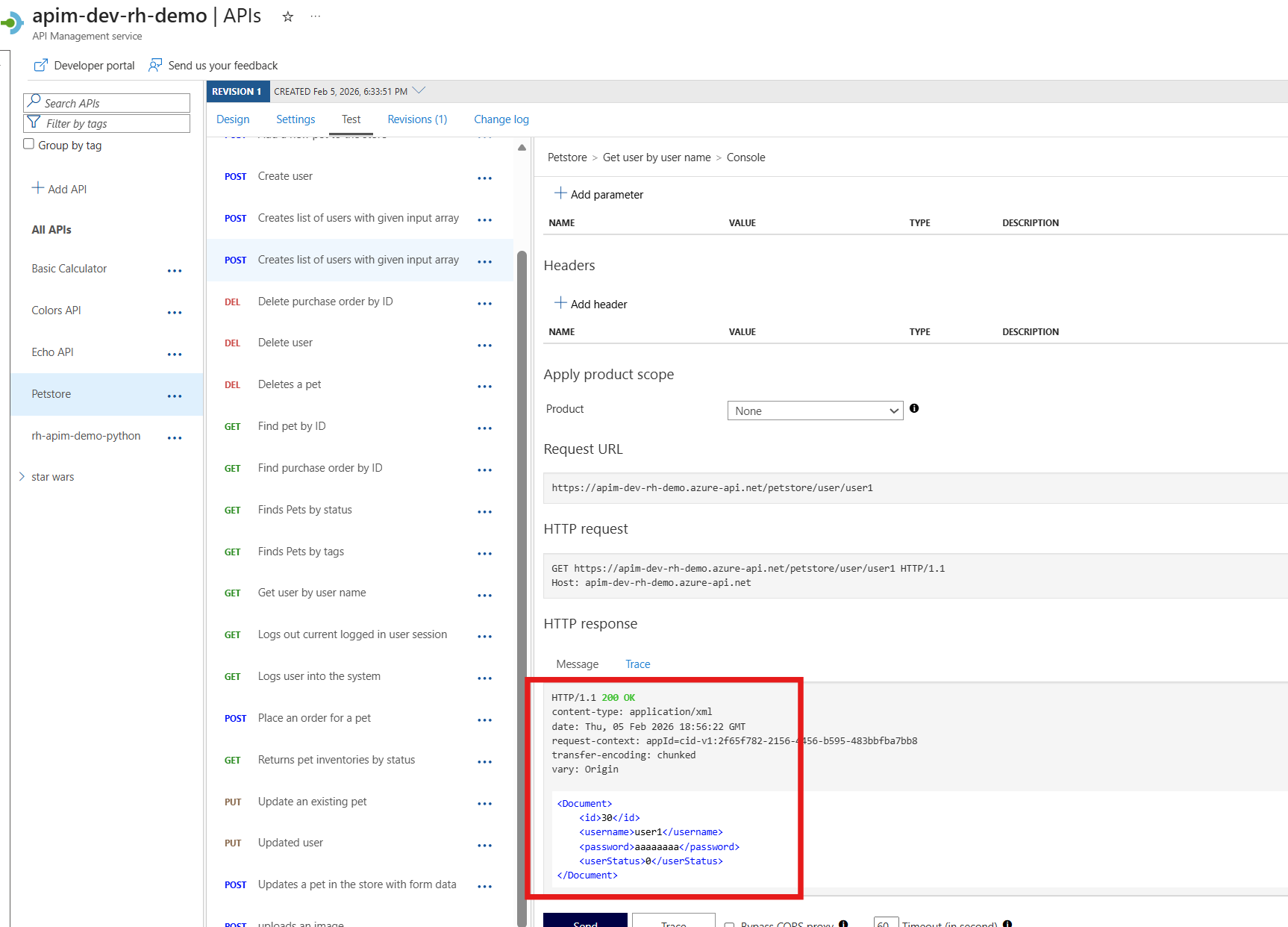Open more options for Delete user operation
This screenshot has height=927, width=1288.
(x=485, y=346)
